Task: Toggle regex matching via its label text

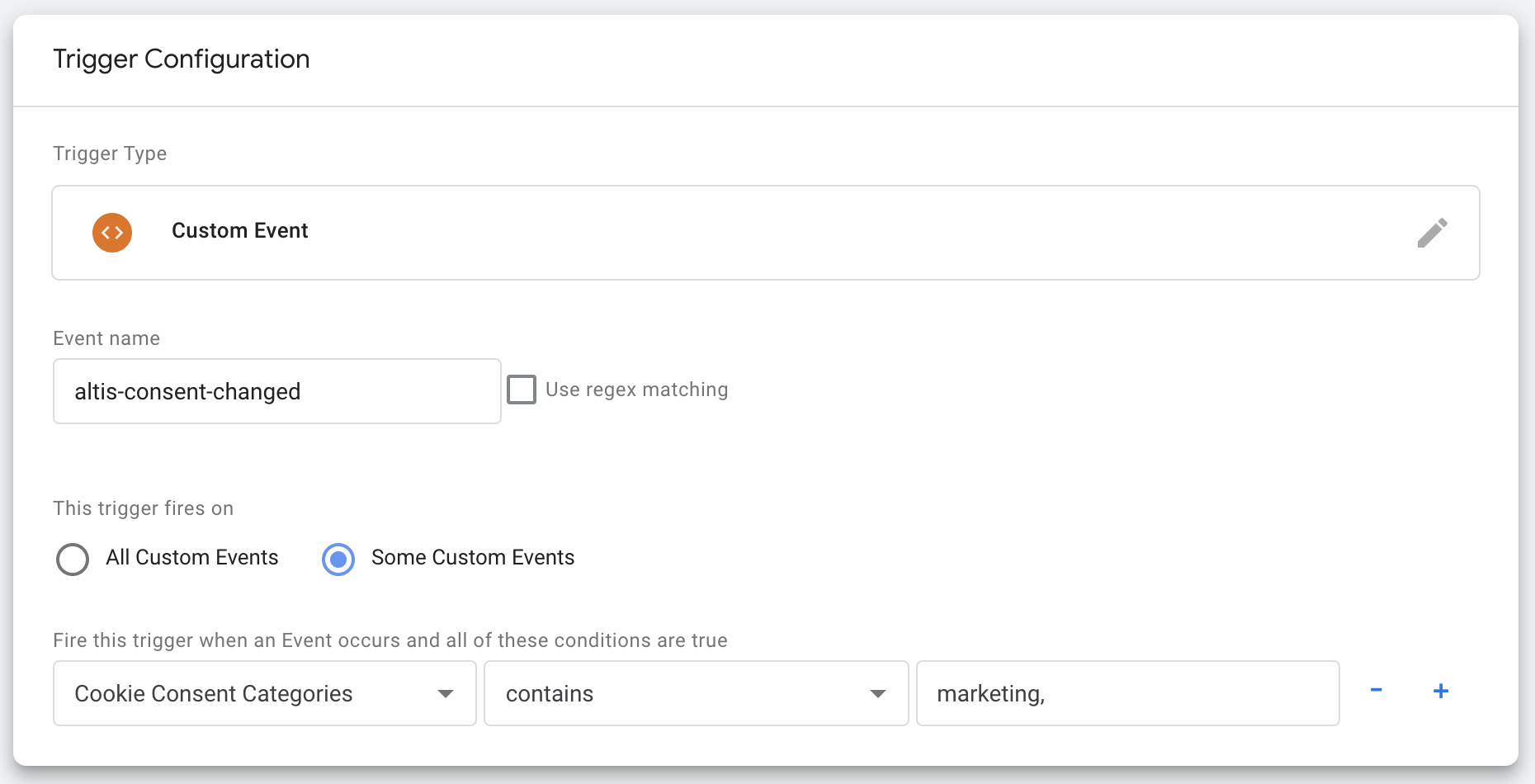Action: (x=636, y=389)
